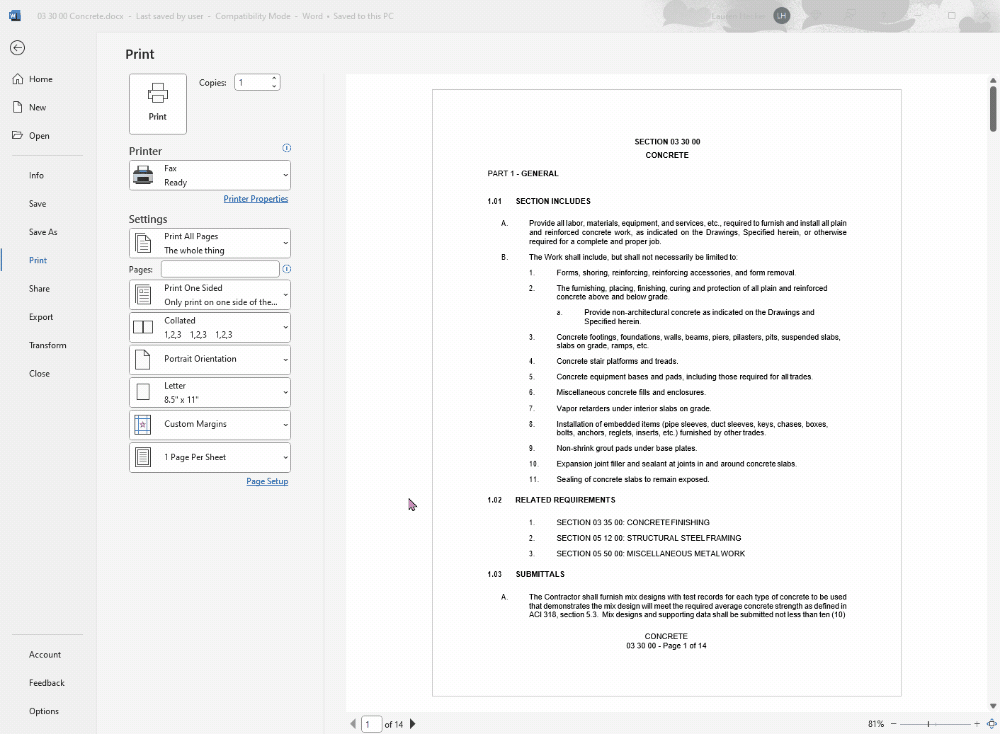This screenshot has height=734, width=1000.
Task: Open Page Setup via its link
Action: pyautogui.click(x=267, y=481)
